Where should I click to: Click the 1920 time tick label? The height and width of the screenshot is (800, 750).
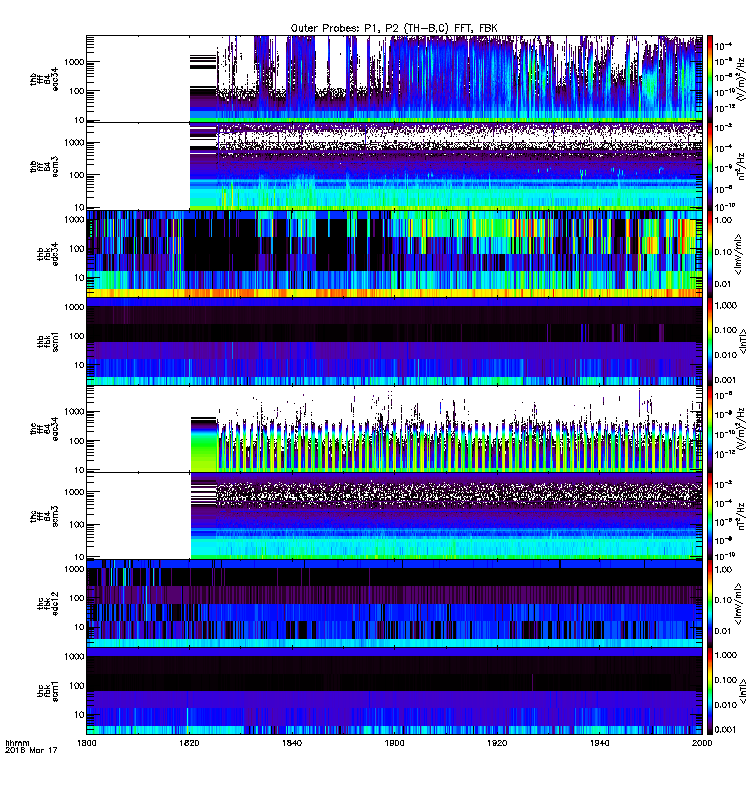[497, 743]
